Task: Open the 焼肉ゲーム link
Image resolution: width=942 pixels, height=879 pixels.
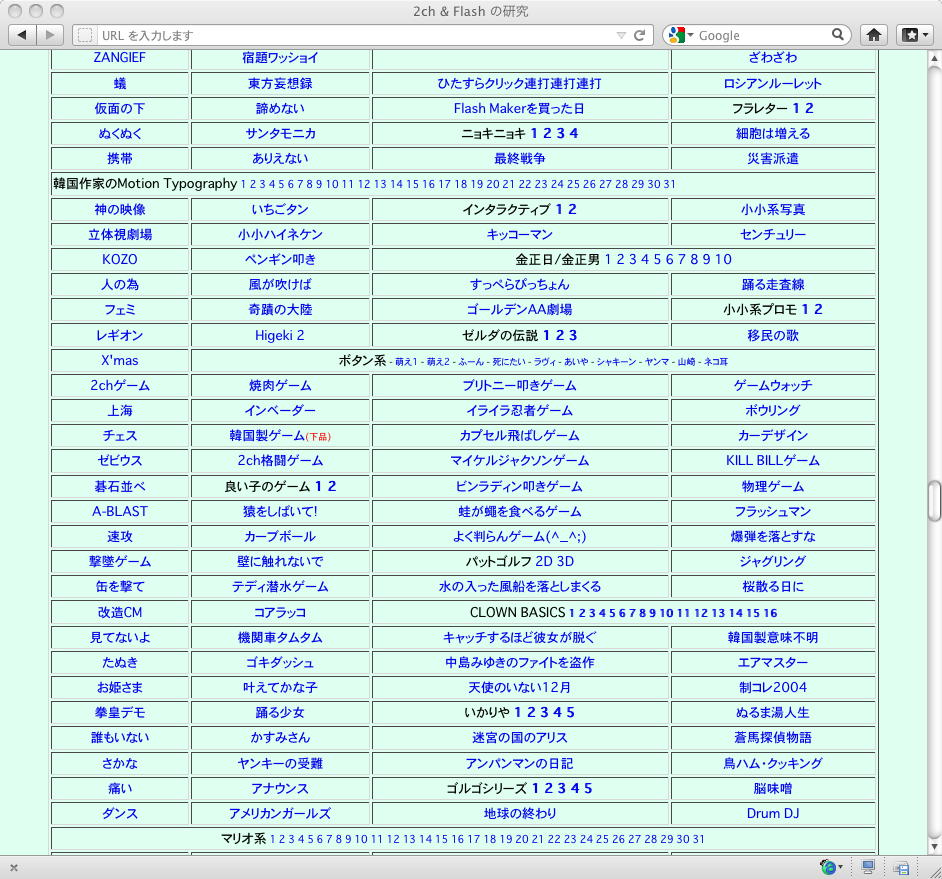Action: click(x=280, y=386)
